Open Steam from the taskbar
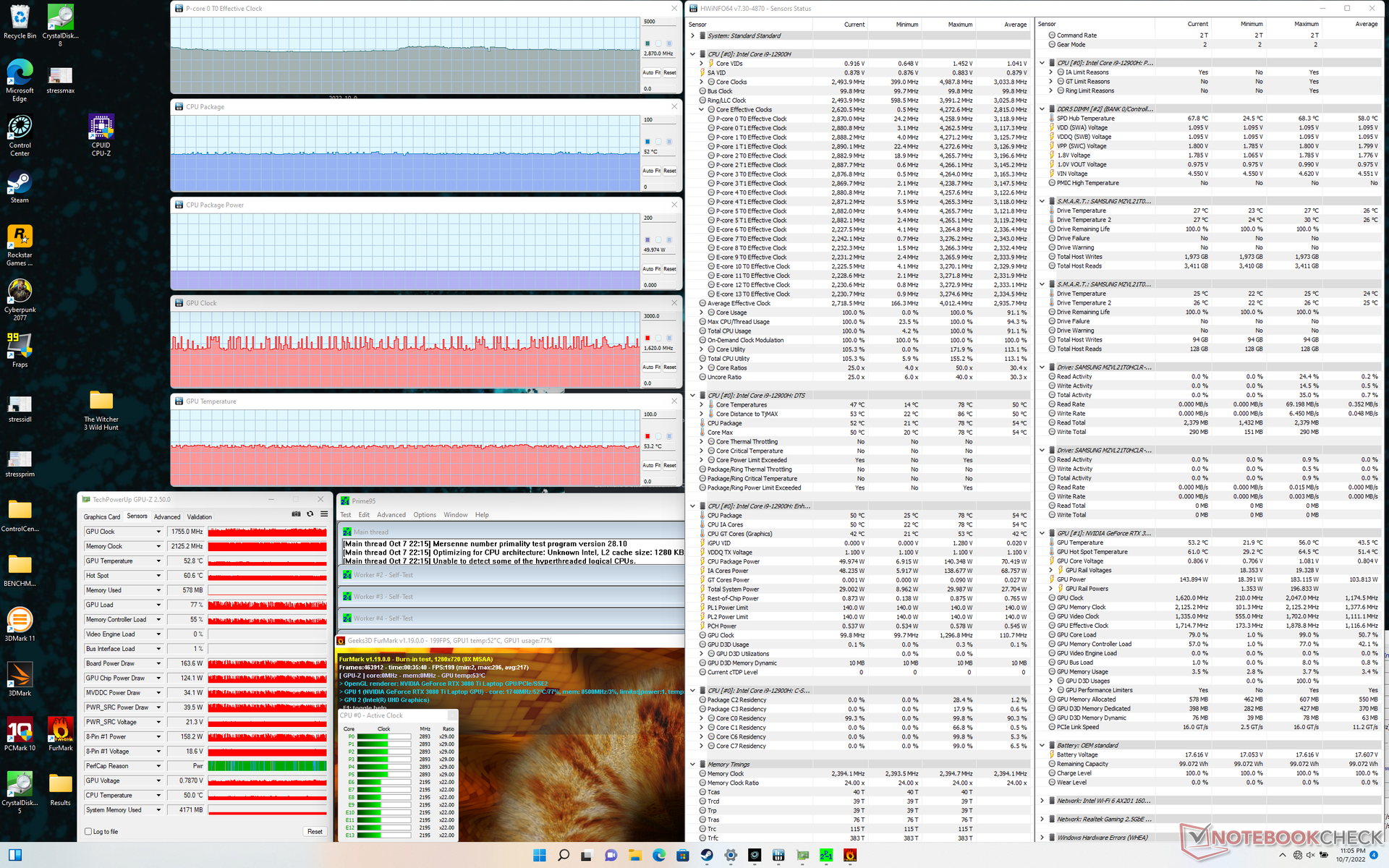This screenshot has height=868, width=1389. tap(707, 855)
